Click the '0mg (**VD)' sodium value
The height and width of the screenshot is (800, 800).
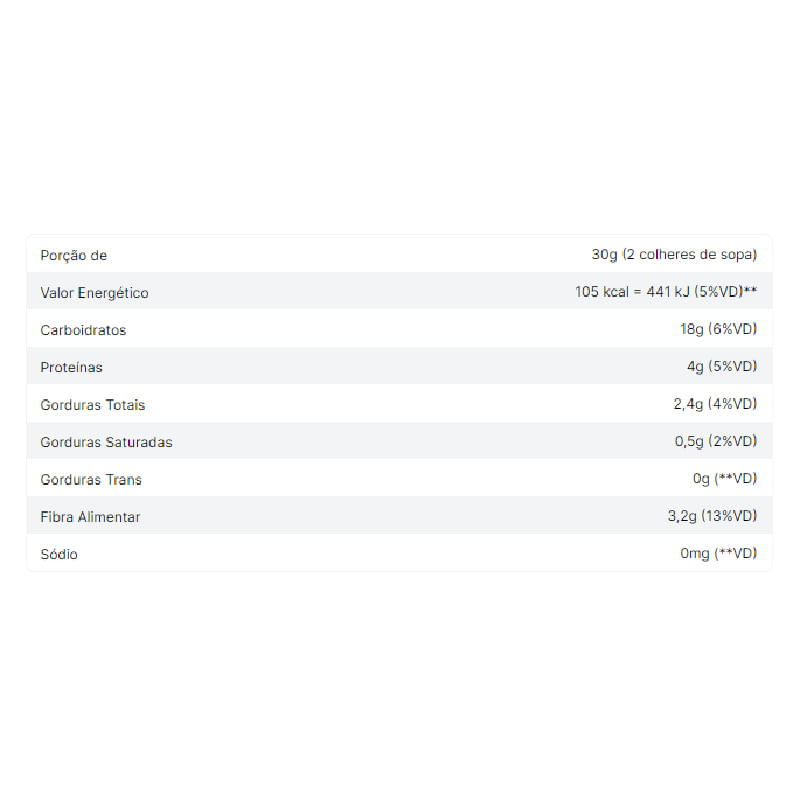tap(719, 554)
